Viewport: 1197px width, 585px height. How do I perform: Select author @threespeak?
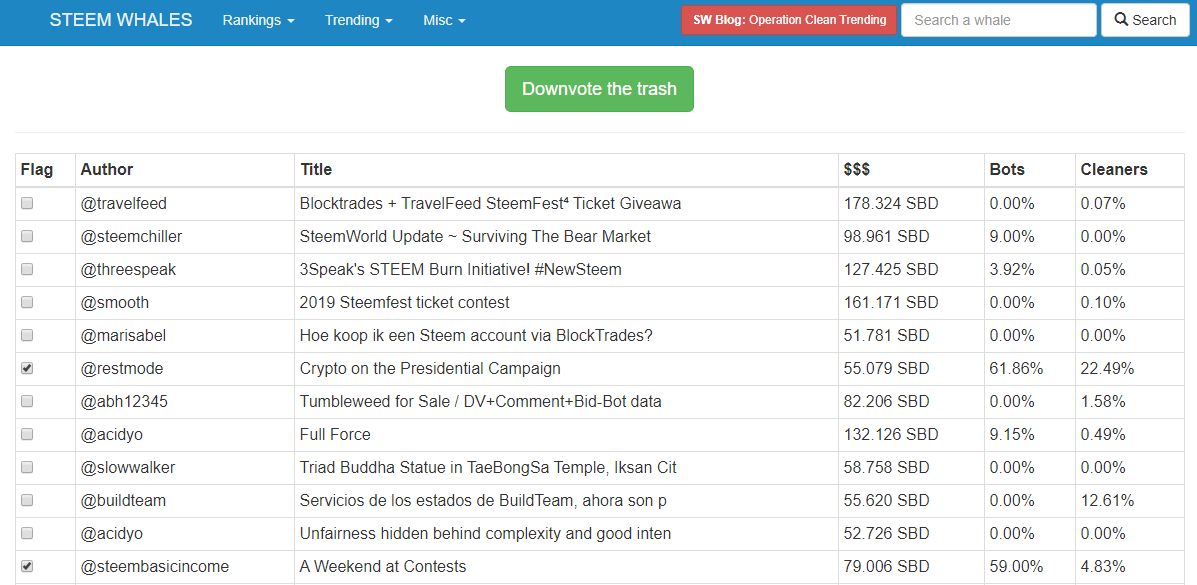(127, 270)
